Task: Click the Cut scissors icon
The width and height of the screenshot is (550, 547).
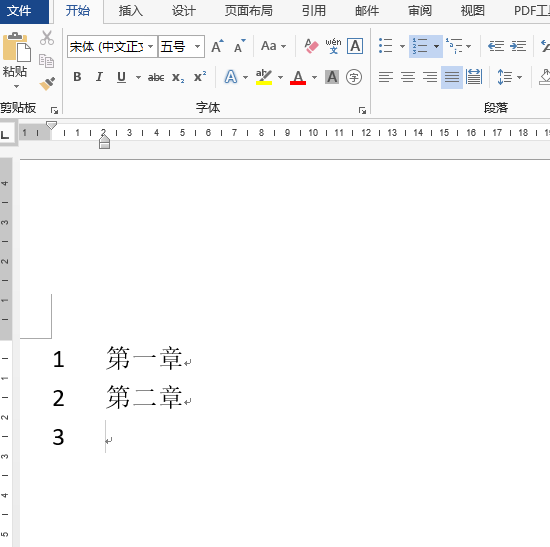Action: 47,38
